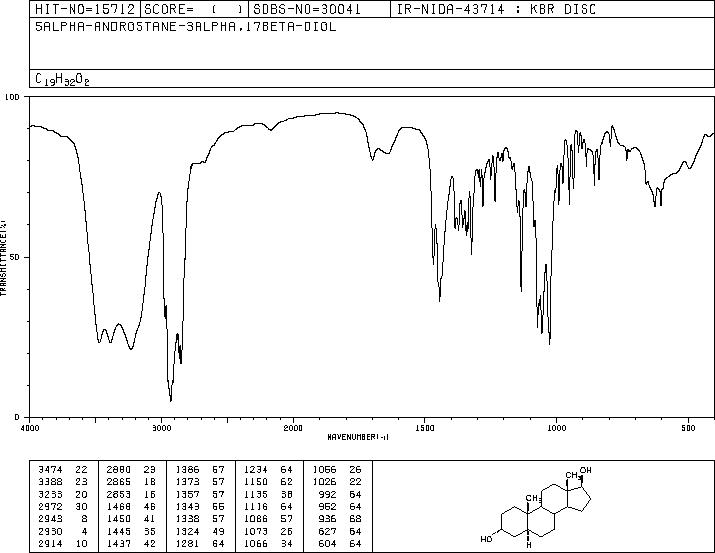Click the 1500 tick label on wavenumber axis
This screenshot has height=553, width=715.
pos(425,428)
